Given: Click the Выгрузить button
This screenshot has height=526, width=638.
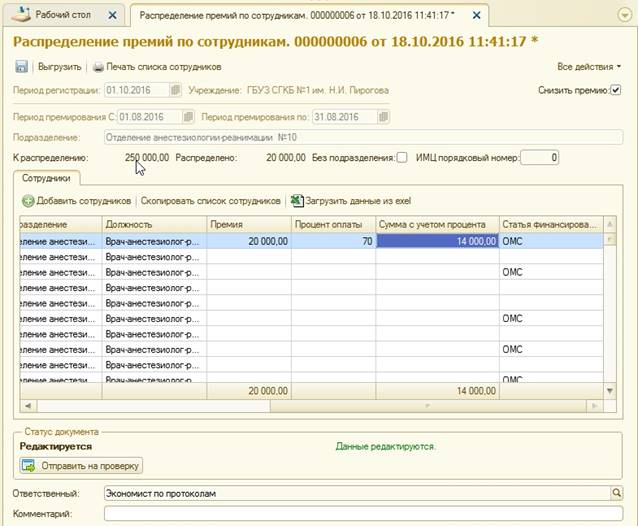Looking at the screenshot, I should [60, 67].
